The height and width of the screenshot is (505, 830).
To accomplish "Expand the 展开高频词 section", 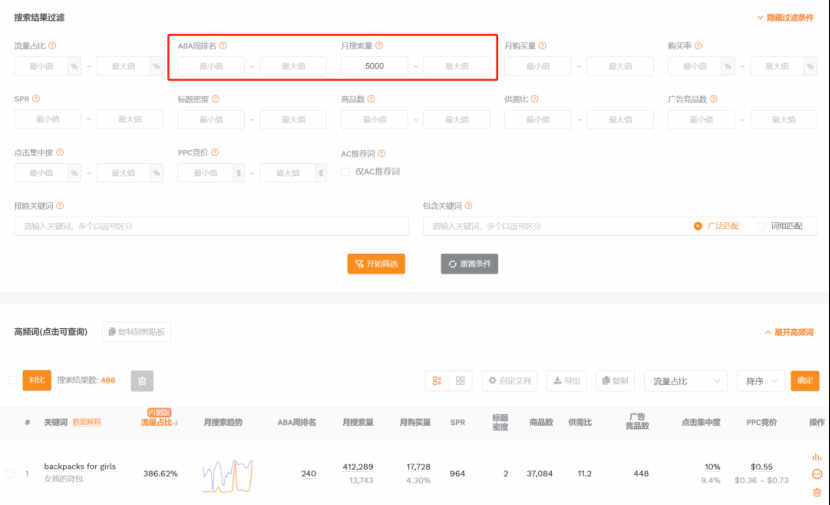I will [x=789, y=332].
